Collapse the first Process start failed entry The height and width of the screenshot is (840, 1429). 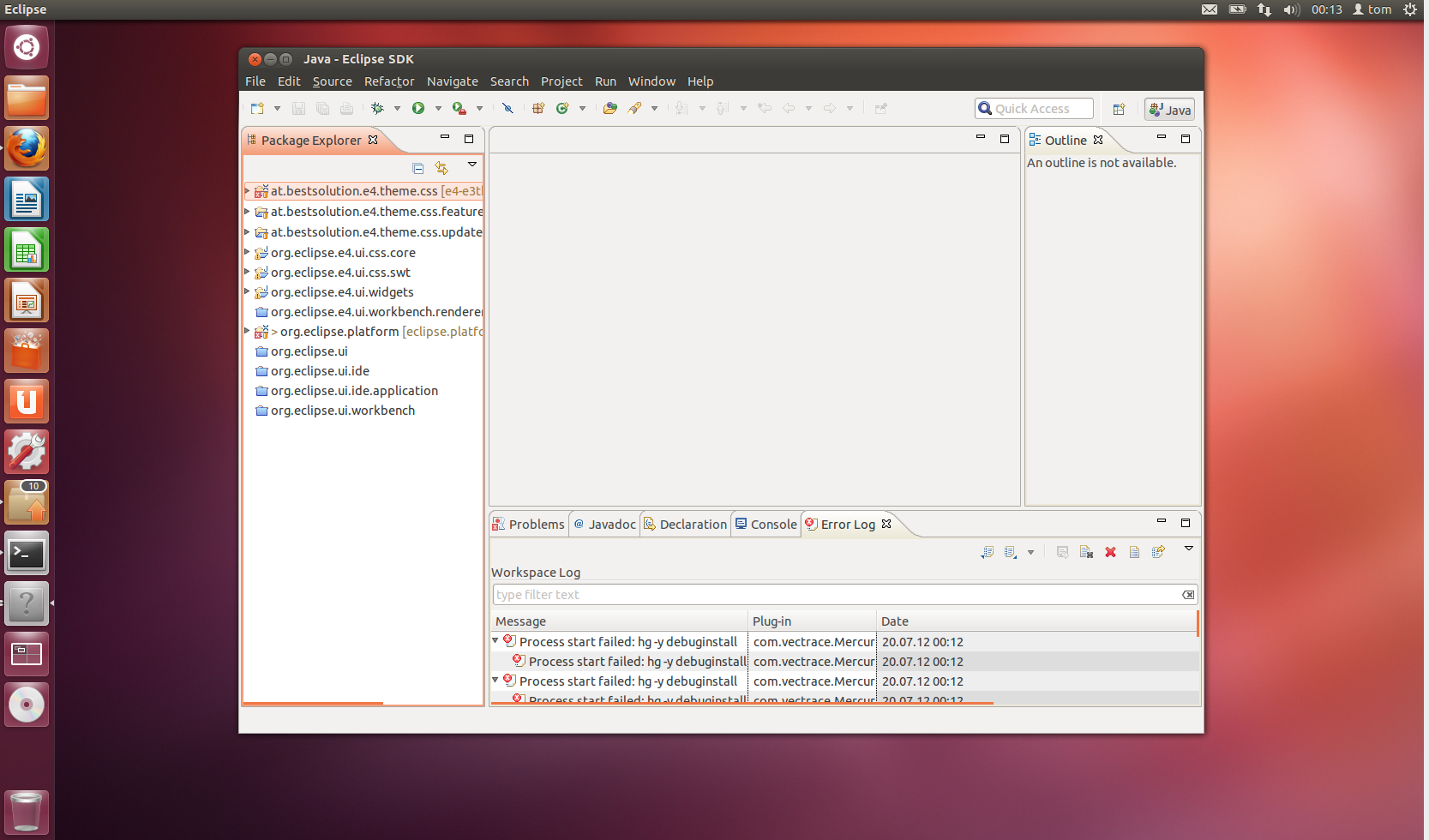coord(495,640)
